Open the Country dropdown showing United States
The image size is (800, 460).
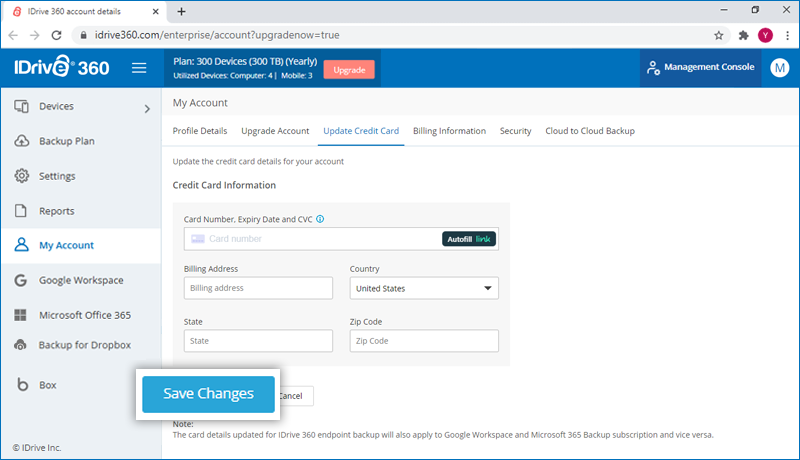[424, 288]
